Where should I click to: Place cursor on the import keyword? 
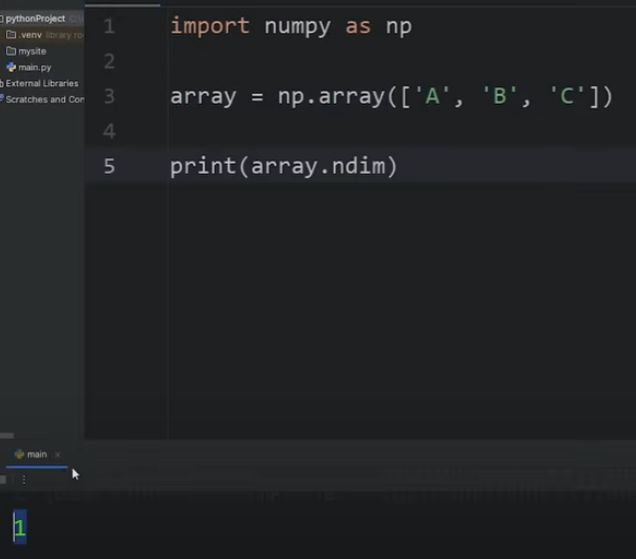click(x=210, y=26)
